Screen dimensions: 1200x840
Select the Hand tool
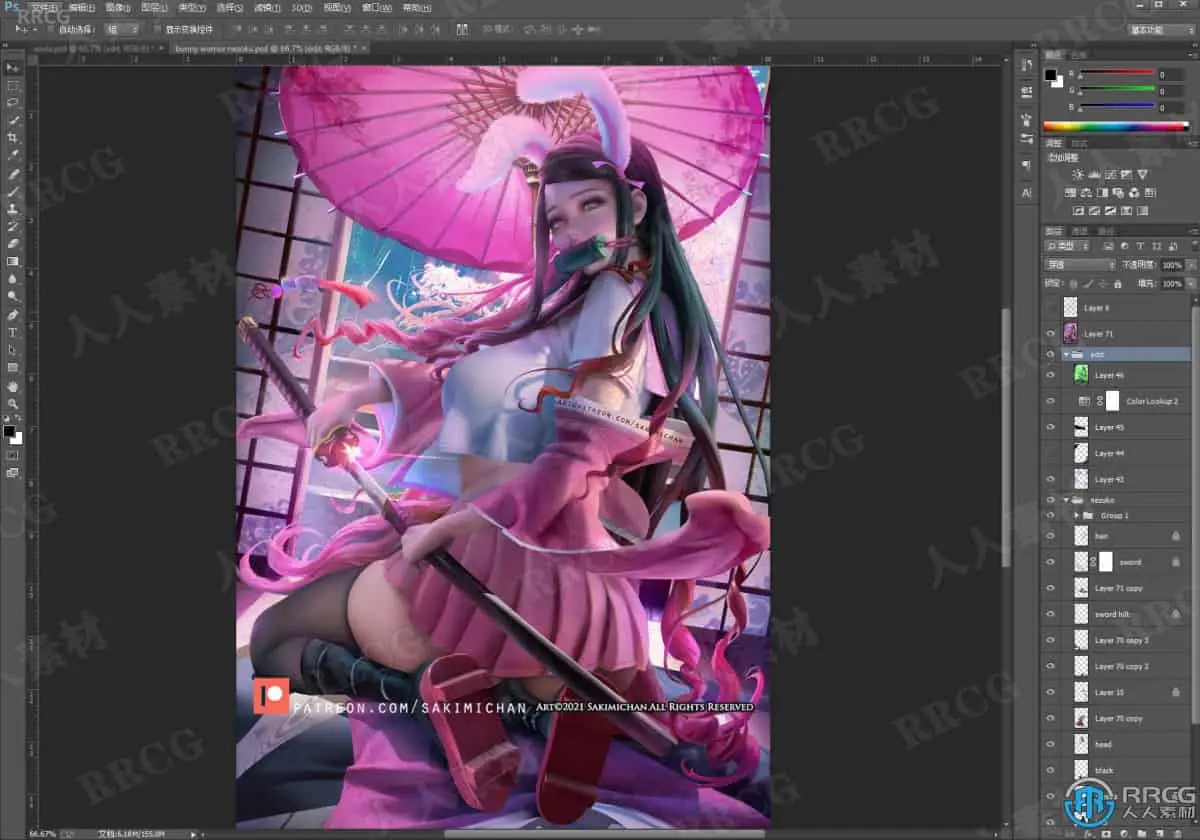[13, 386]
